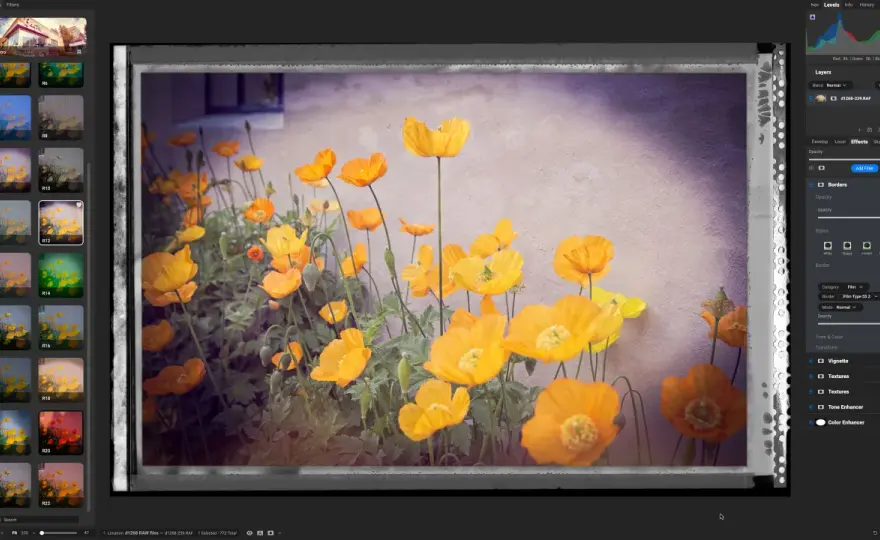
Task: Click the compare view icon in bottom bar
Action: [260, 533]
